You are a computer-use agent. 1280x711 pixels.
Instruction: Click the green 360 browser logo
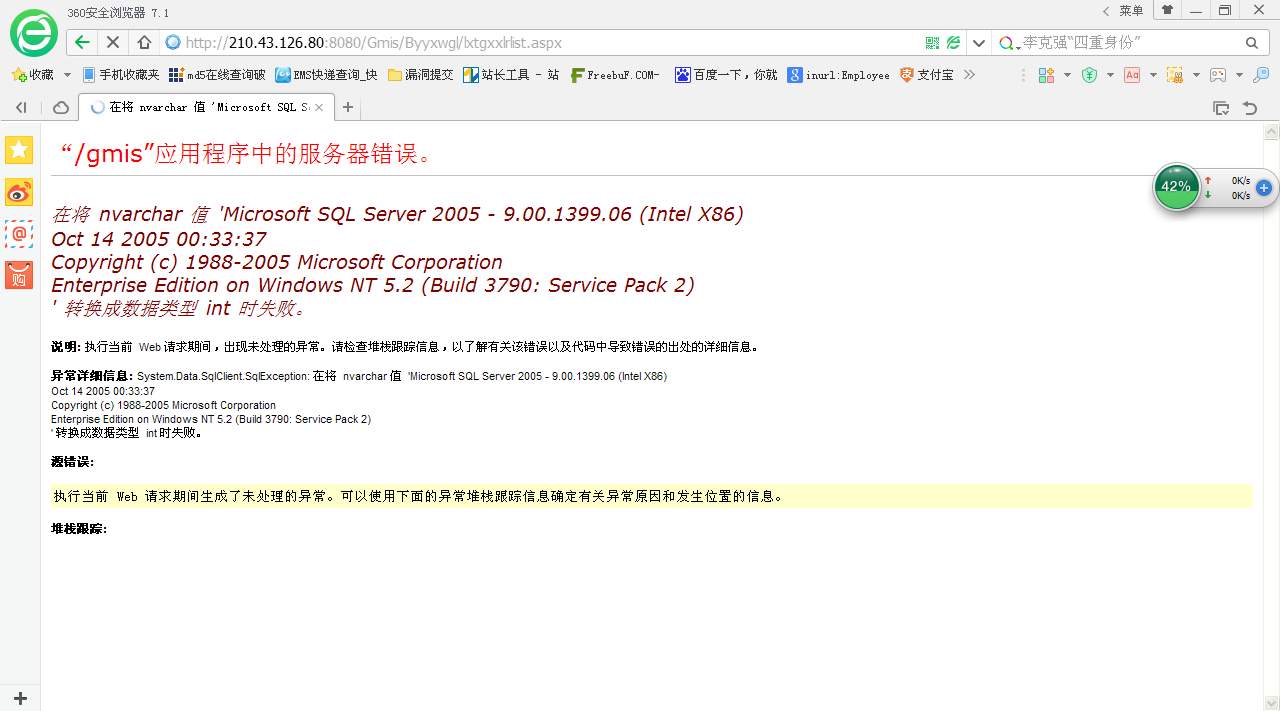tap(34, 33)
